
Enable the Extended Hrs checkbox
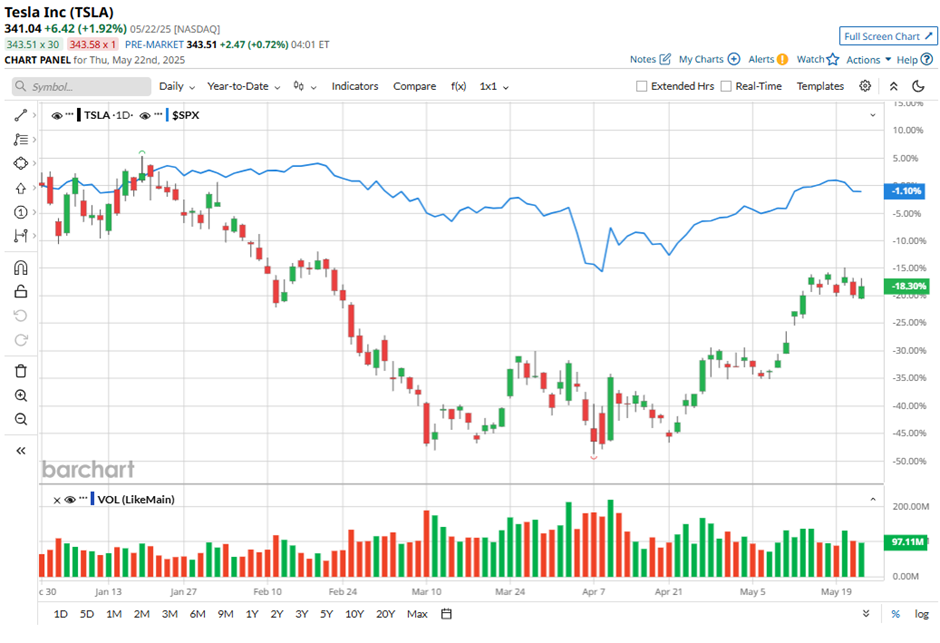(x=641, y=86)
